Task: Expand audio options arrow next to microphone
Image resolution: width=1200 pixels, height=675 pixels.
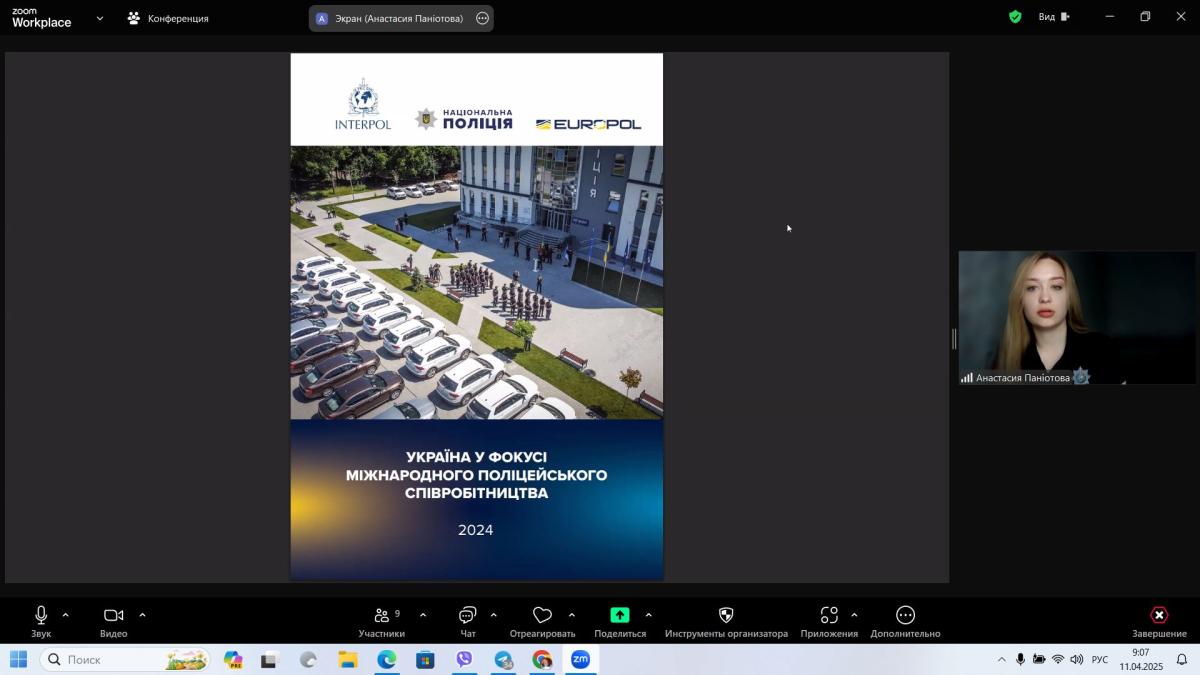Action: [66, 615]
